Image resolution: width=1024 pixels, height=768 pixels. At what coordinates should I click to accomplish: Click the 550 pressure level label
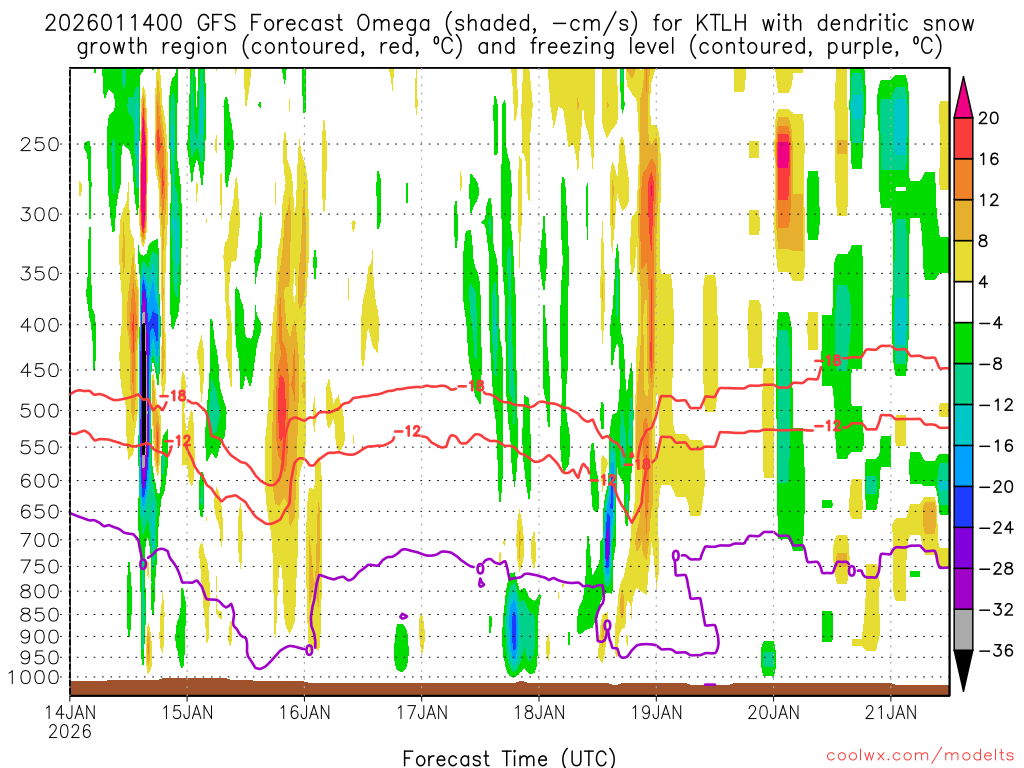coord(40,447)
